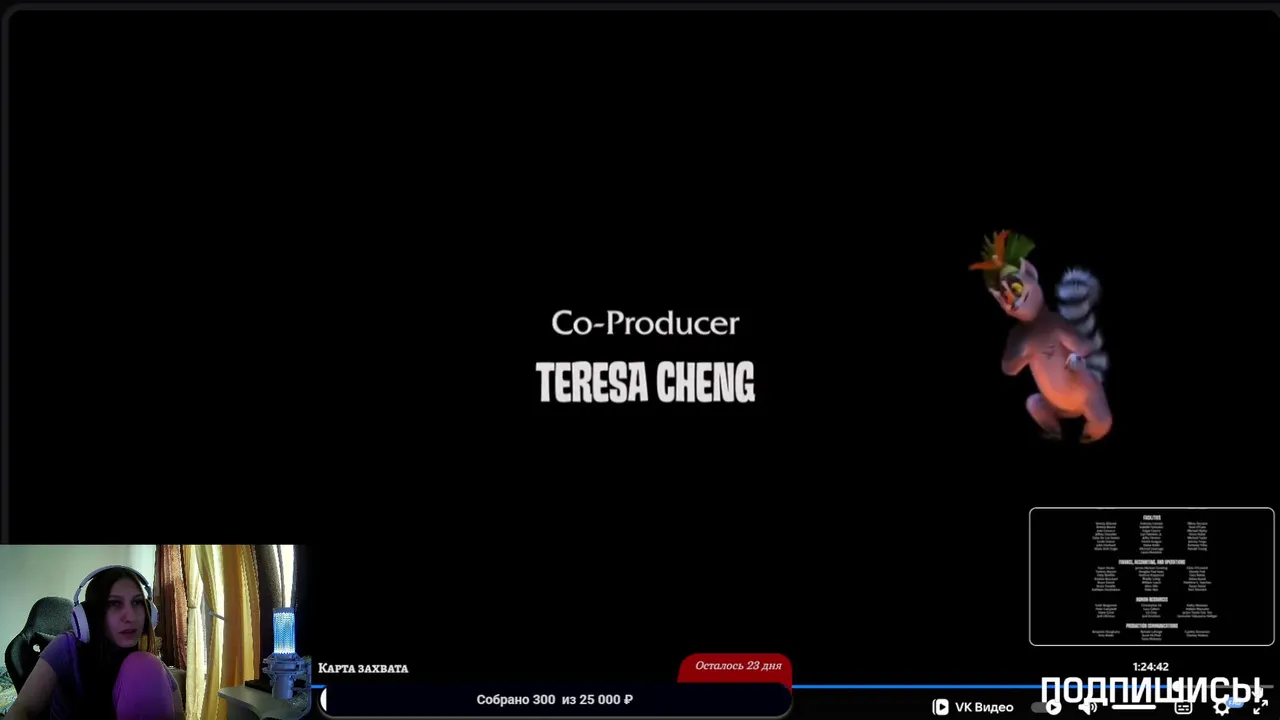The image size is (1280, 720).
Task: Enter fullscreen mode with the arrows icon
Action: (x=1258, y=707)
